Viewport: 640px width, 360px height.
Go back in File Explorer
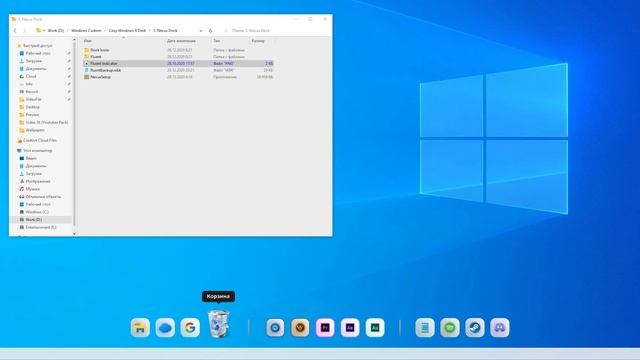pyautogui.click(x=15, y=31)
